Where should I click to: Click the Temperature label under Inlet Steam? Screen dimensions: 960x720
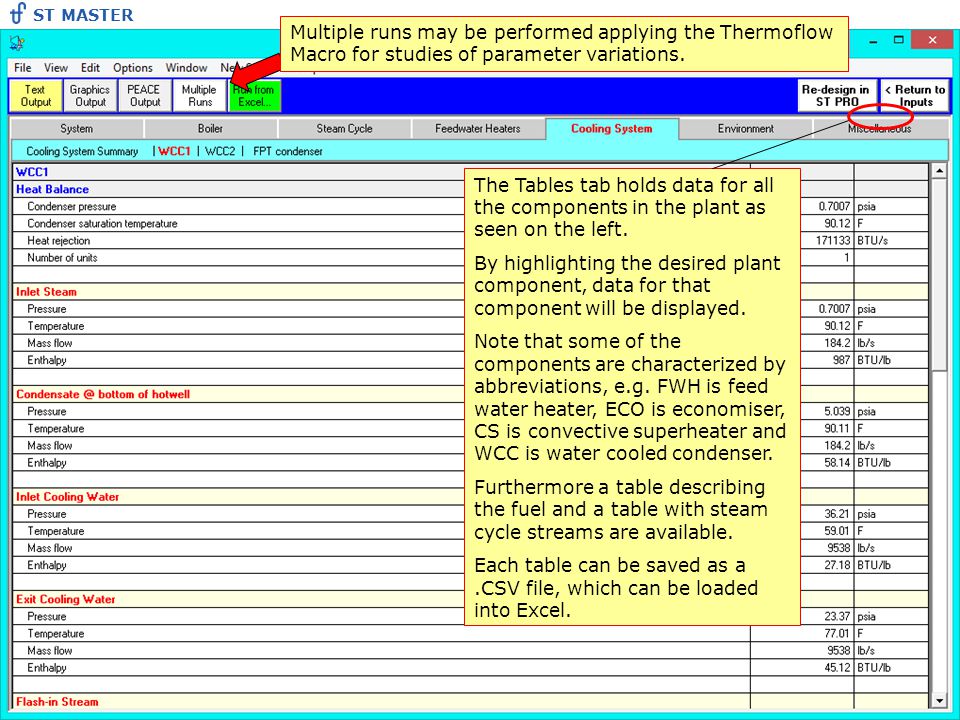[x=55, y=326]
